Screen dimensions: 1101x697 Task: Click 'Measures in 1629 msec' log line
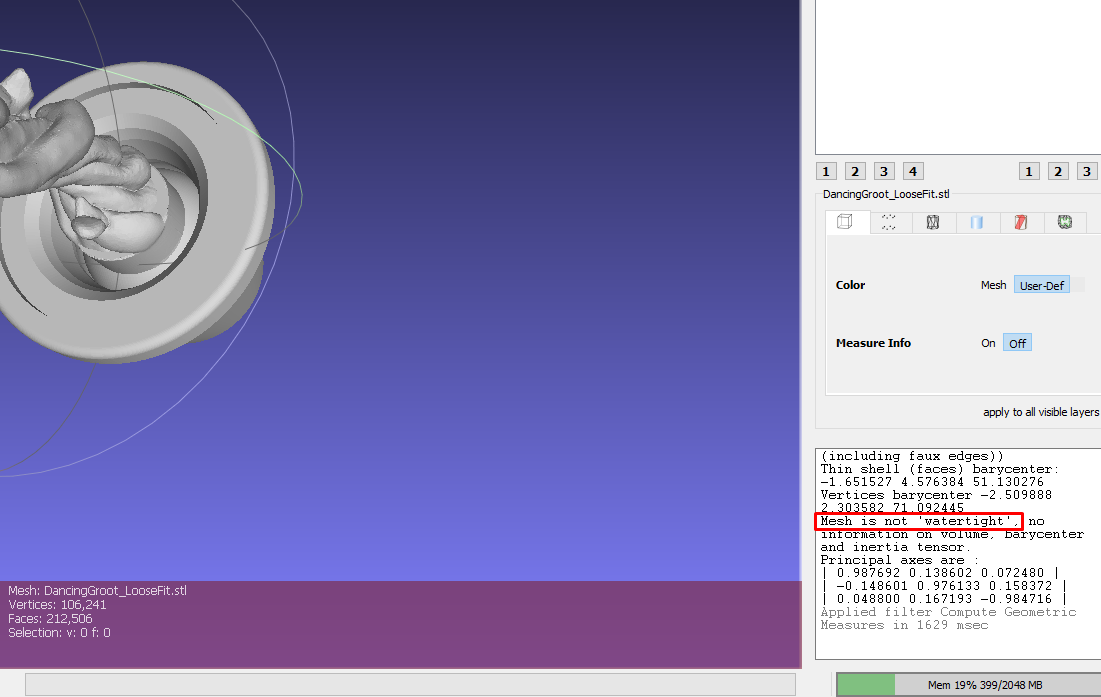(x=904, y=625)
